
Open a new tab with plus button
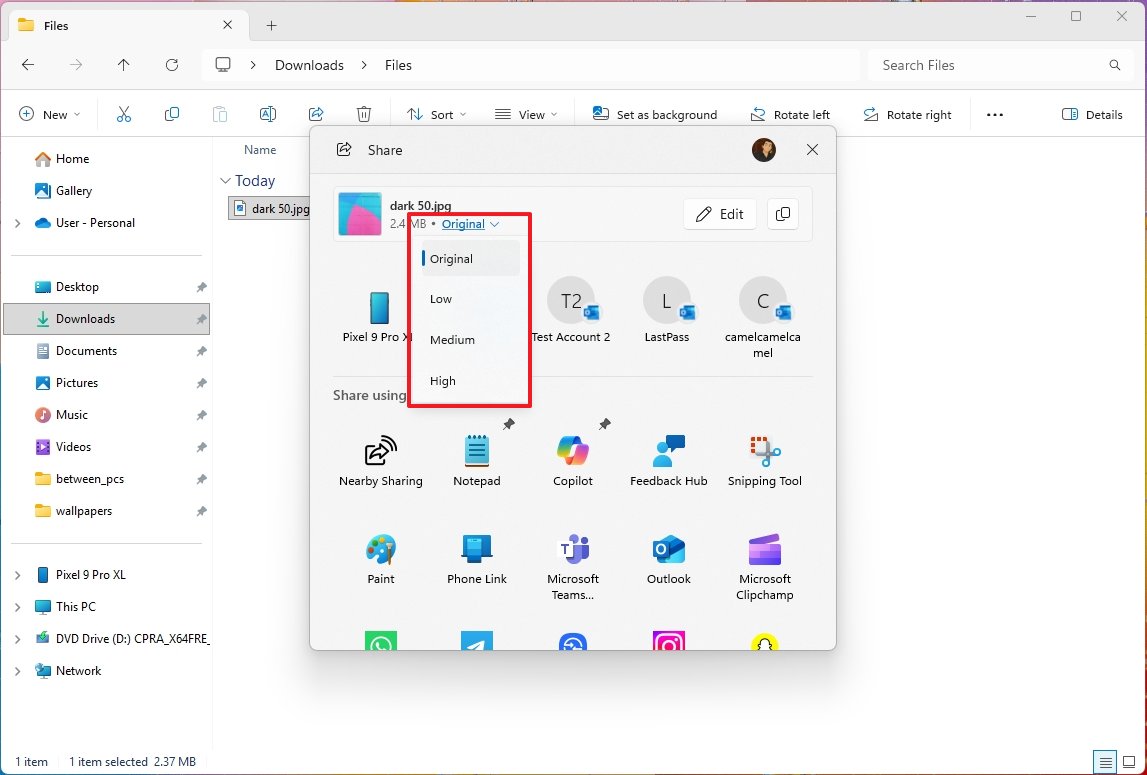(271, 26)
